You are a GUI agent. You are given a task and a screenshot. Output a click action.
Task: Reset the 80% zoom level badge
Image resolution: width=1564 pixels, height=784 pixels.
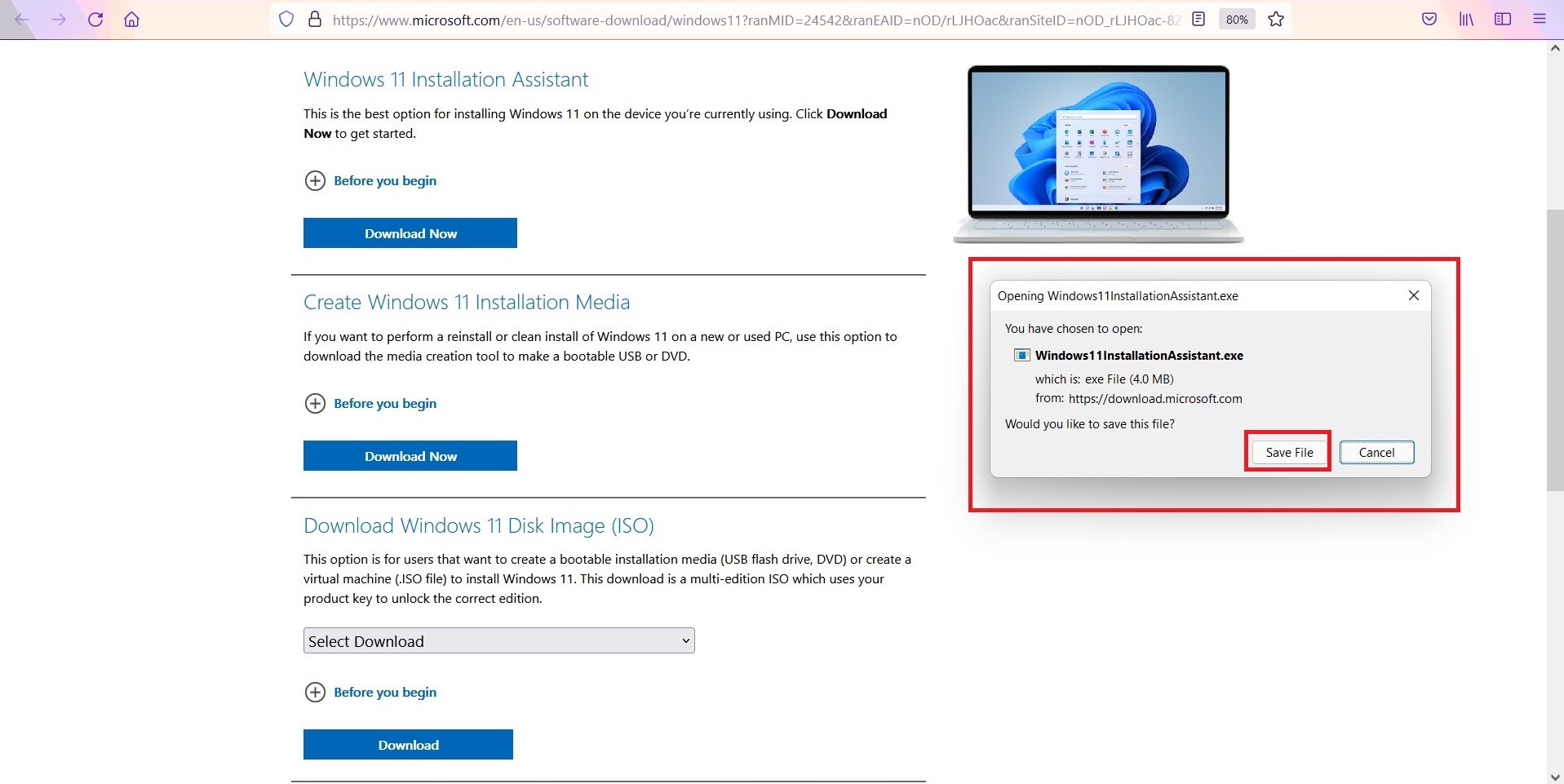[x=1237, y=19]
